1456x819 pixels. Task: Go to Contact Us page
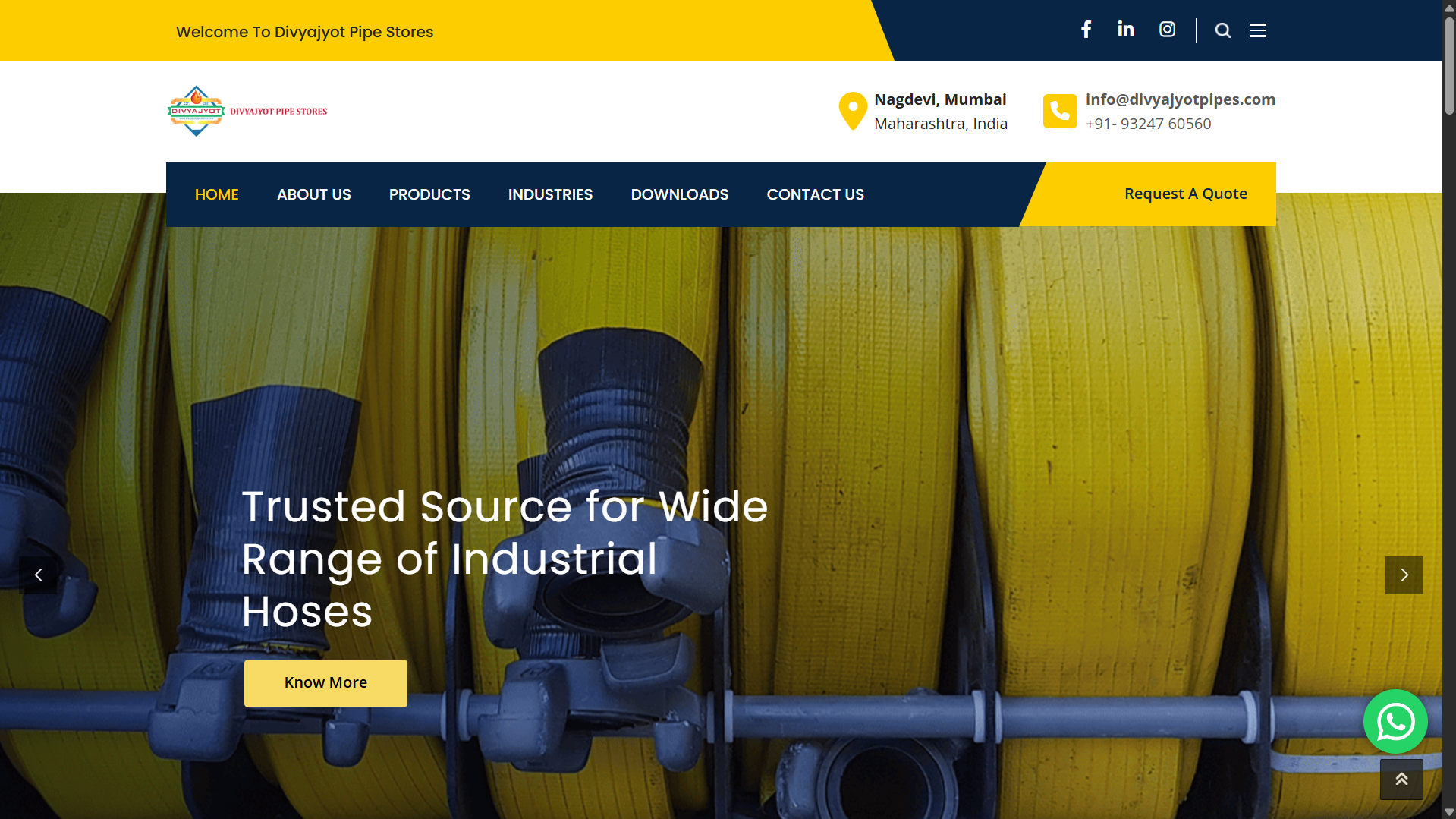point(816,194)
